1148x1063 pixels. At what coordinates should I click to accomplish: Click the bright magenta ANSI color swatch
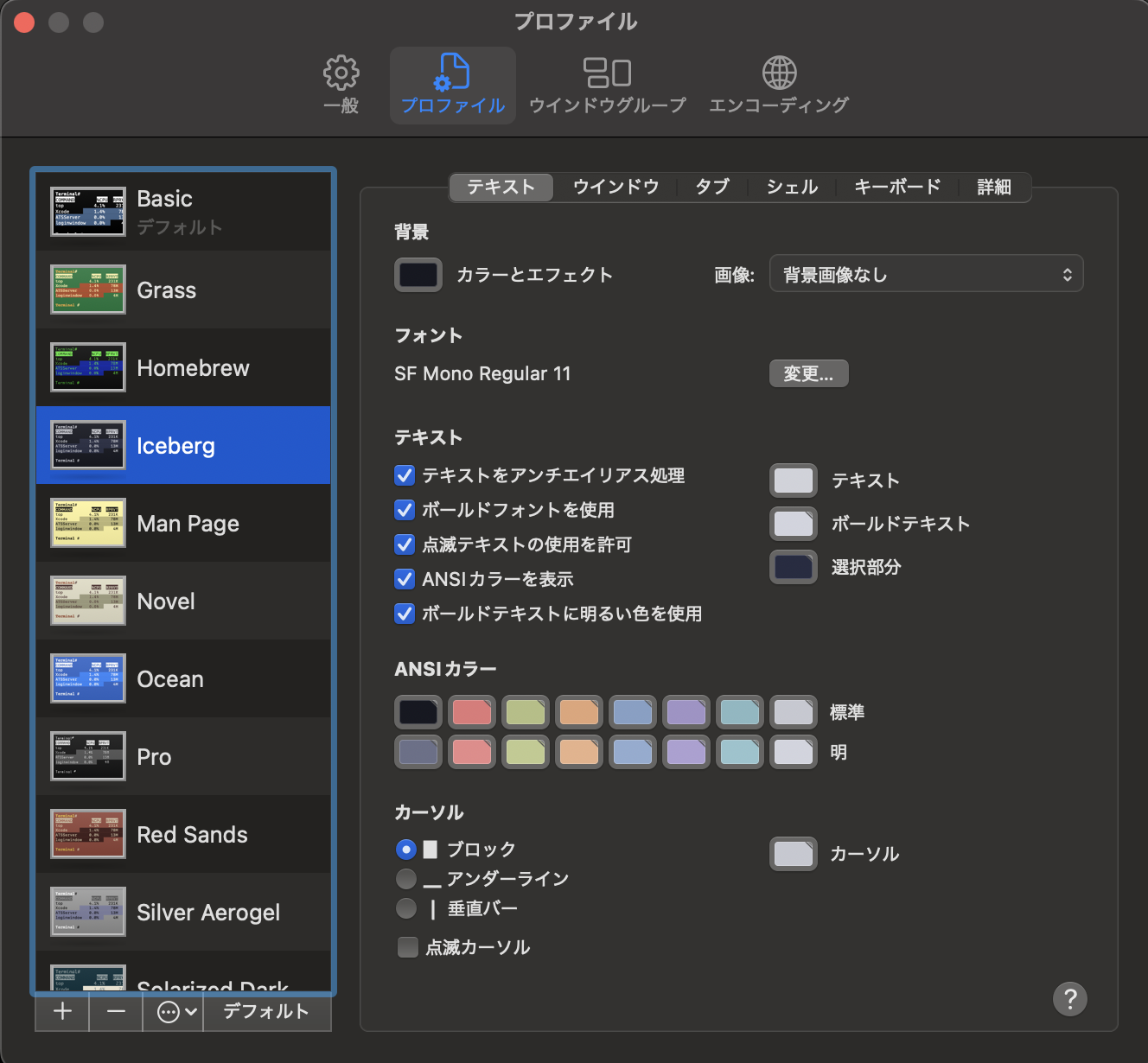tap(686, 752)
